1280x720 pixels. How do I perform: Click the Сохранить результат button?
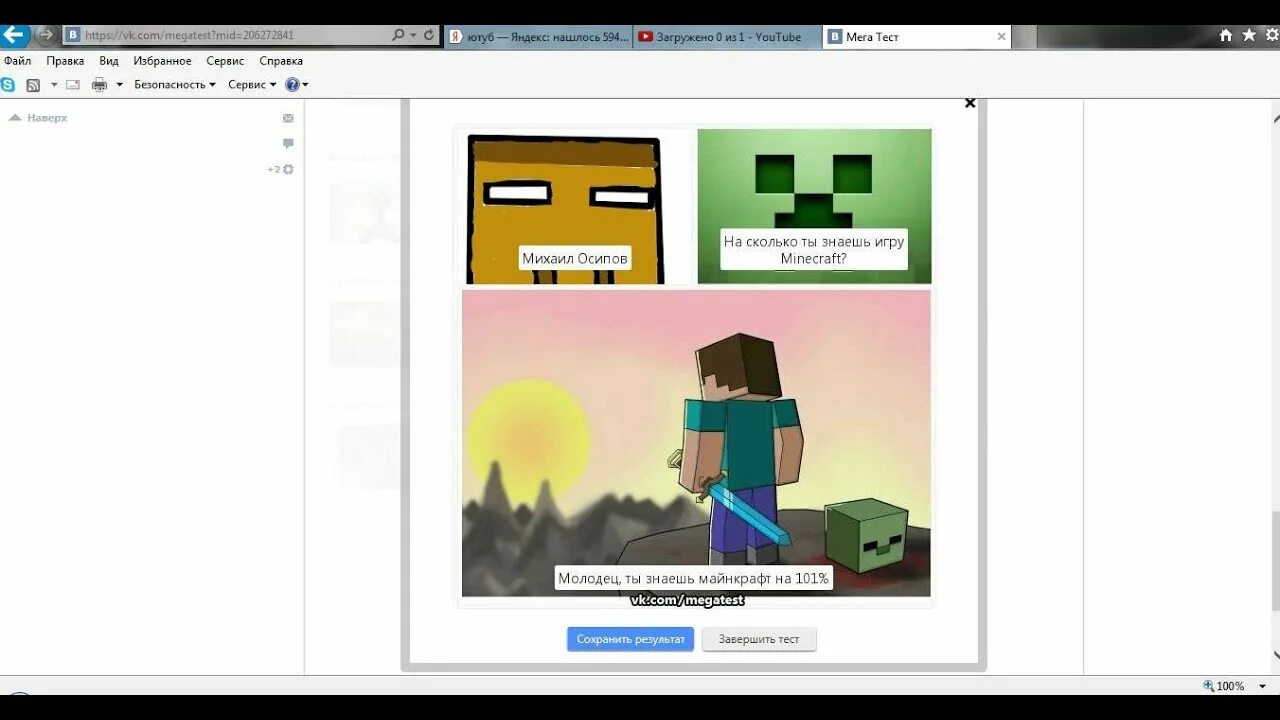pos(631,639)
